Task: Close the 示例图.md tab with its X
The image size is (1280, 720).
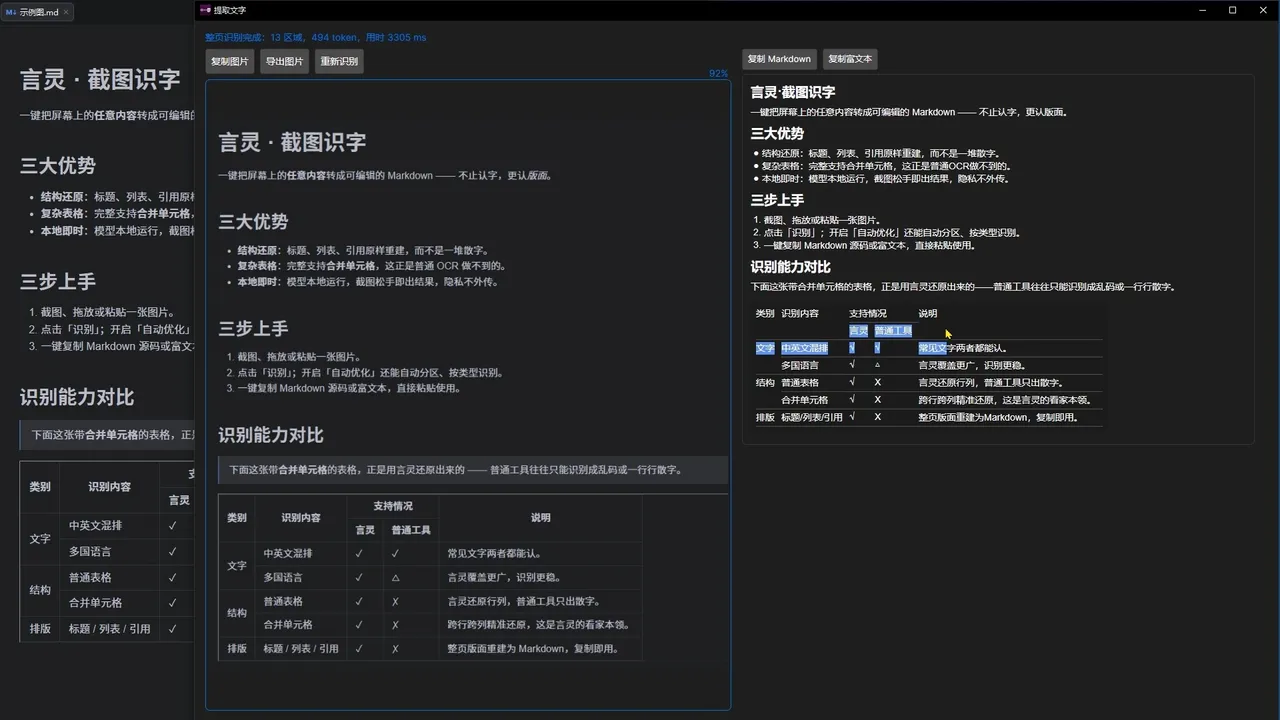Action: 68,13
